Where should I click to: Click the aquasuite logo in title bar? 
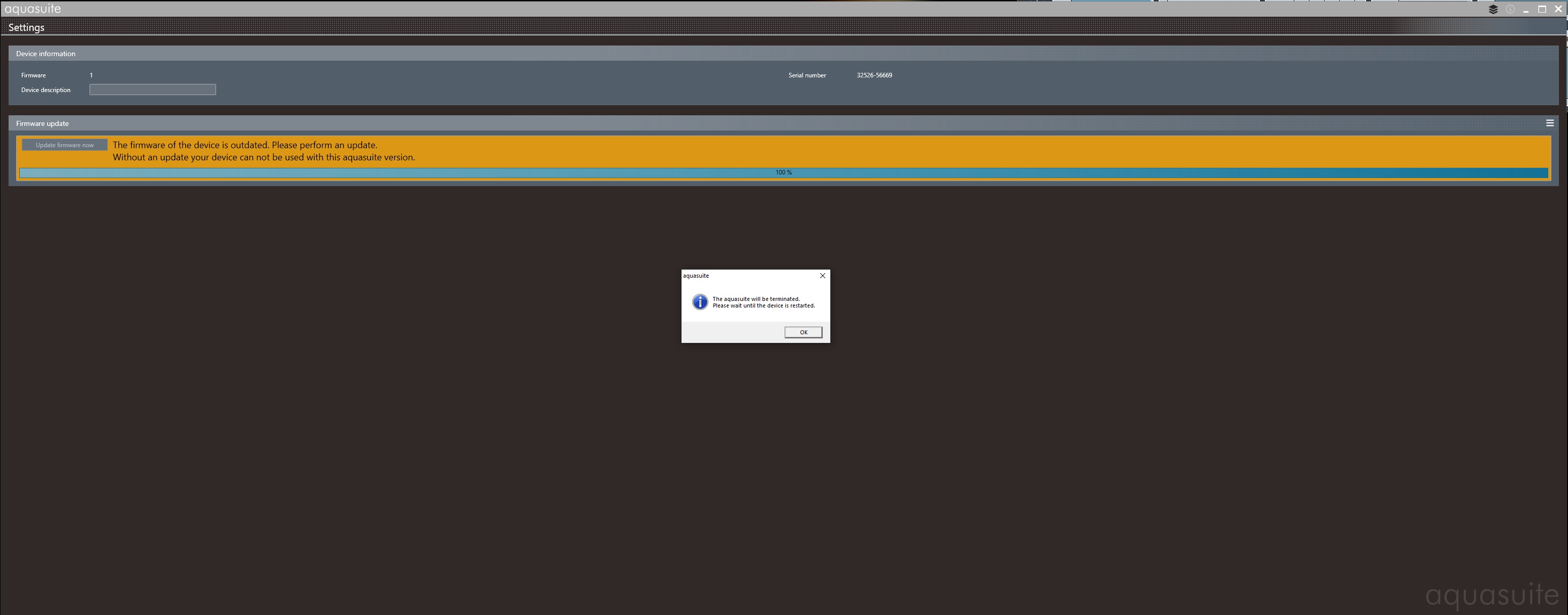click(33, 9)
